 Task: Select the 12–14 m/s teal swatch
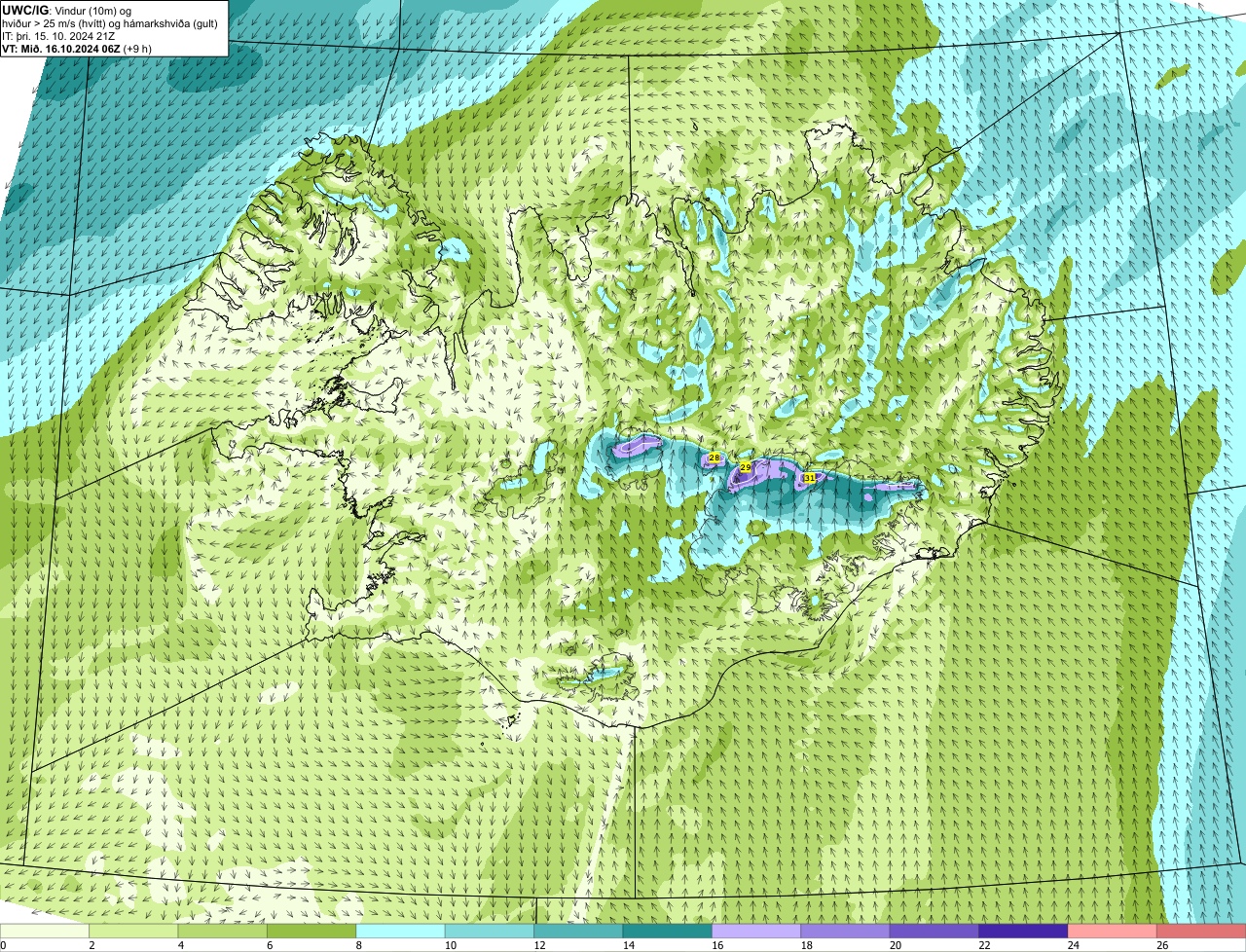click(578, 931)
